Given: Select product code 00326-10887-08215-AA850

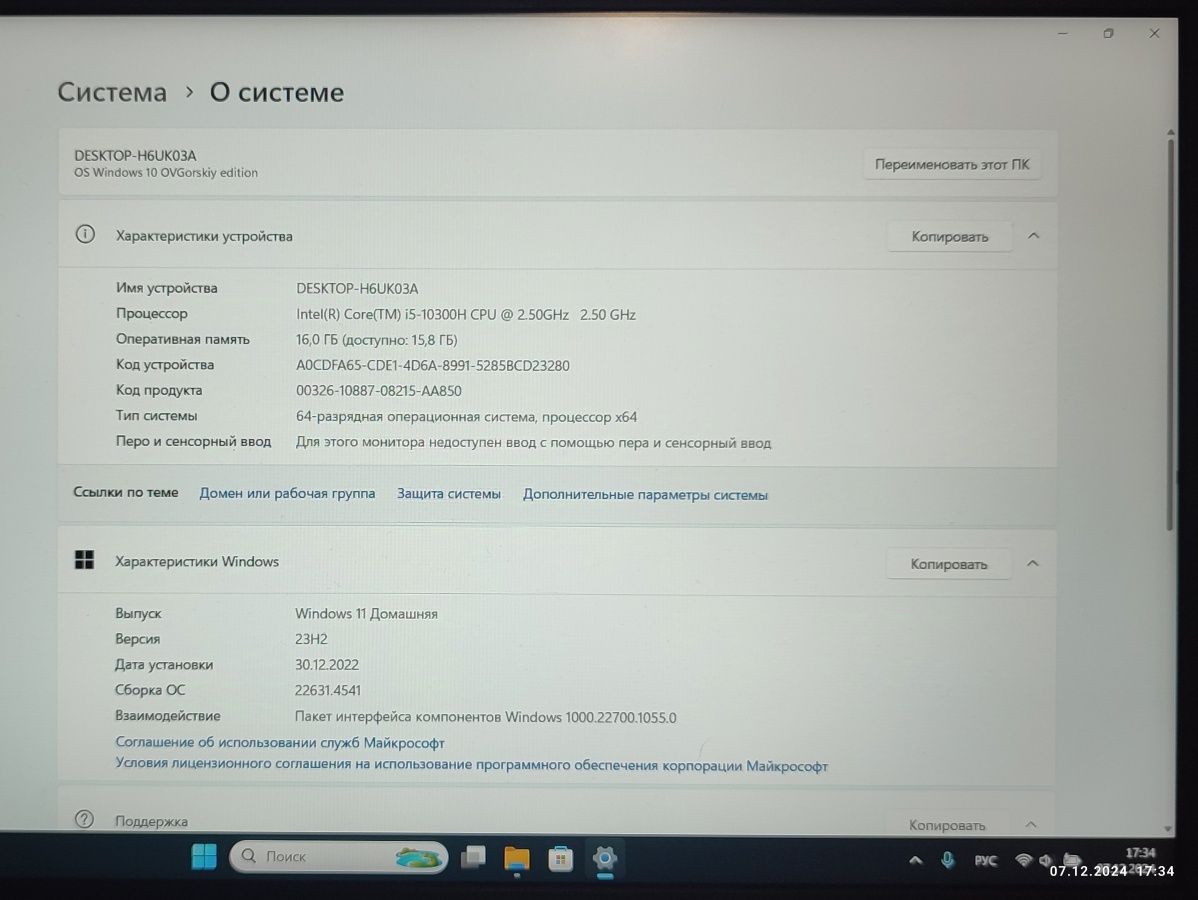Looking at the screenshot, I should point(379,391).
